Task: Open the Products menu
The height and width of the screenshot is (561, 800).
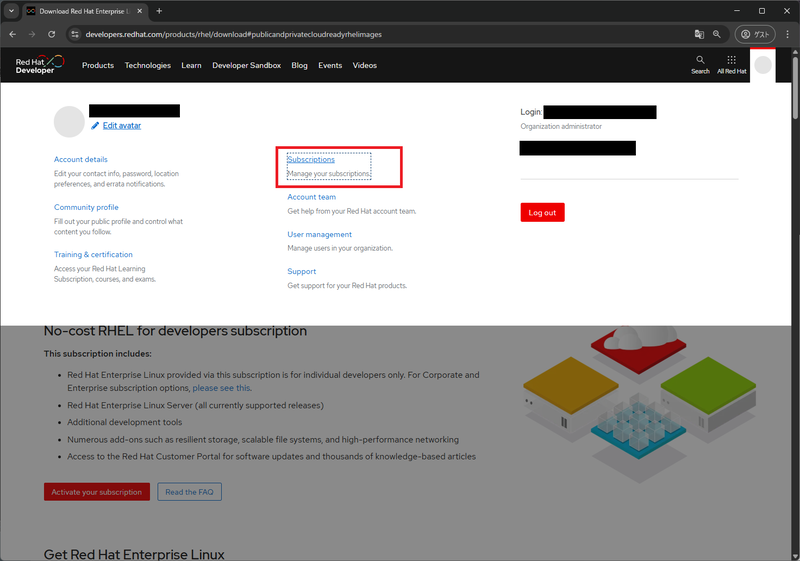Action: click(98, 65)
